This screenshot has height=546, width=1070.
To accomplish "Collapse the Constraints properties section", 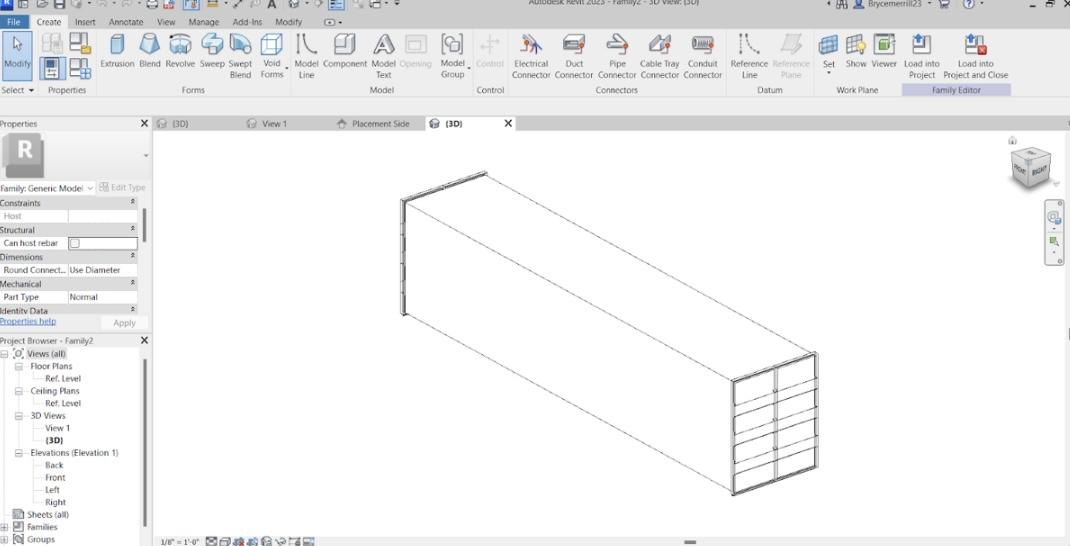I will (132, 203).
